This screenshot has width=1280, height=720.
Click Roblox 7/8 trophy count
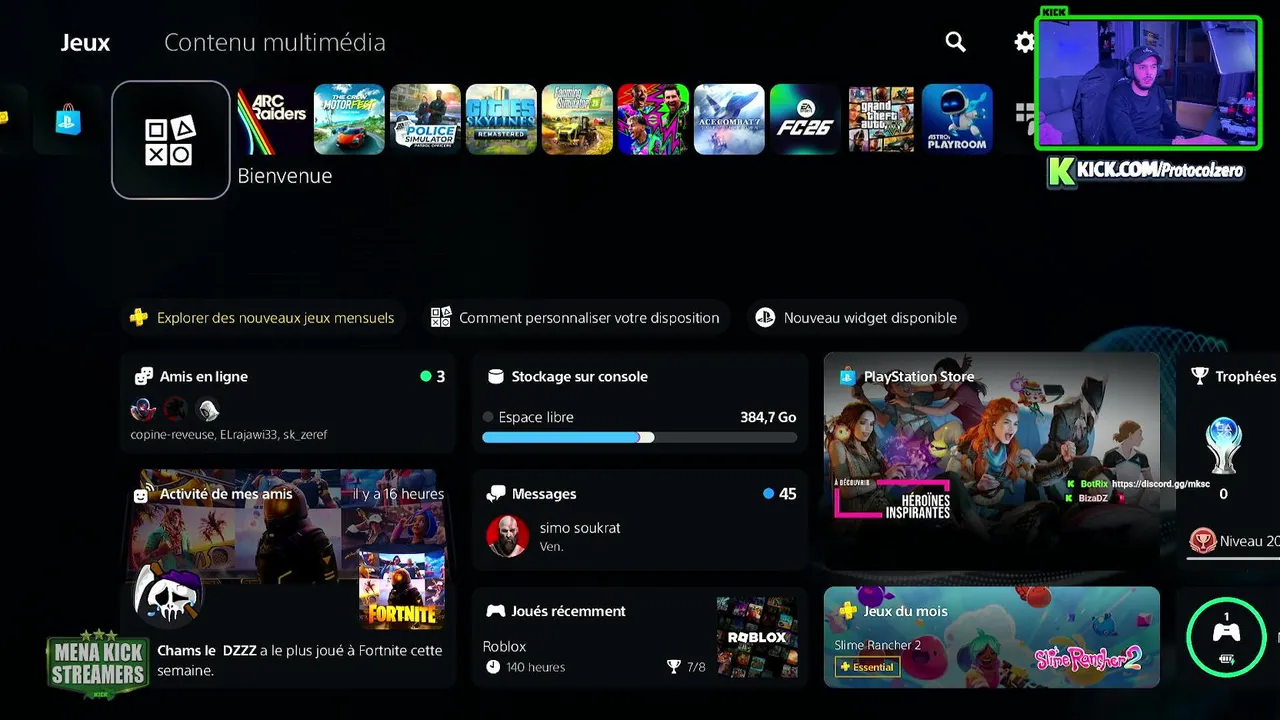(x=686, y=667)
